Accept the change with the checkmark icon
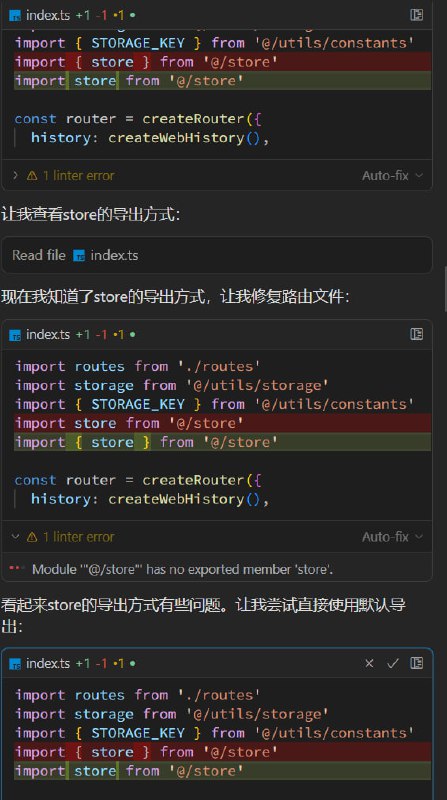The width and height of the screenshot is (447, 800). coord(392,663)
